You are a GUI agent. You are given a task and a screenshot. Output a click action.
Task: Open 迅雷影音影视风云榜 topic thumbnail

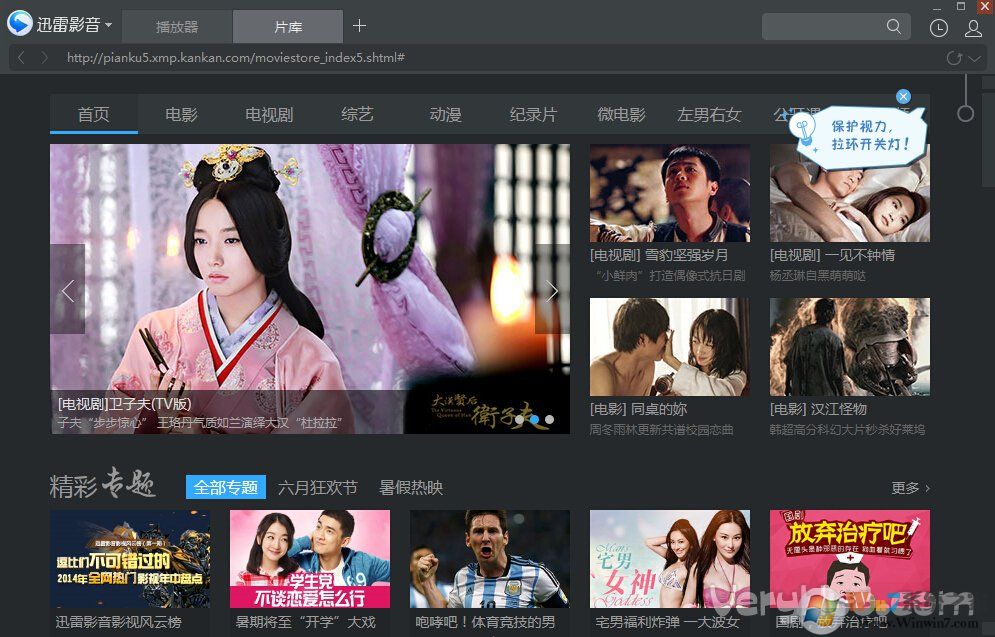130,559
